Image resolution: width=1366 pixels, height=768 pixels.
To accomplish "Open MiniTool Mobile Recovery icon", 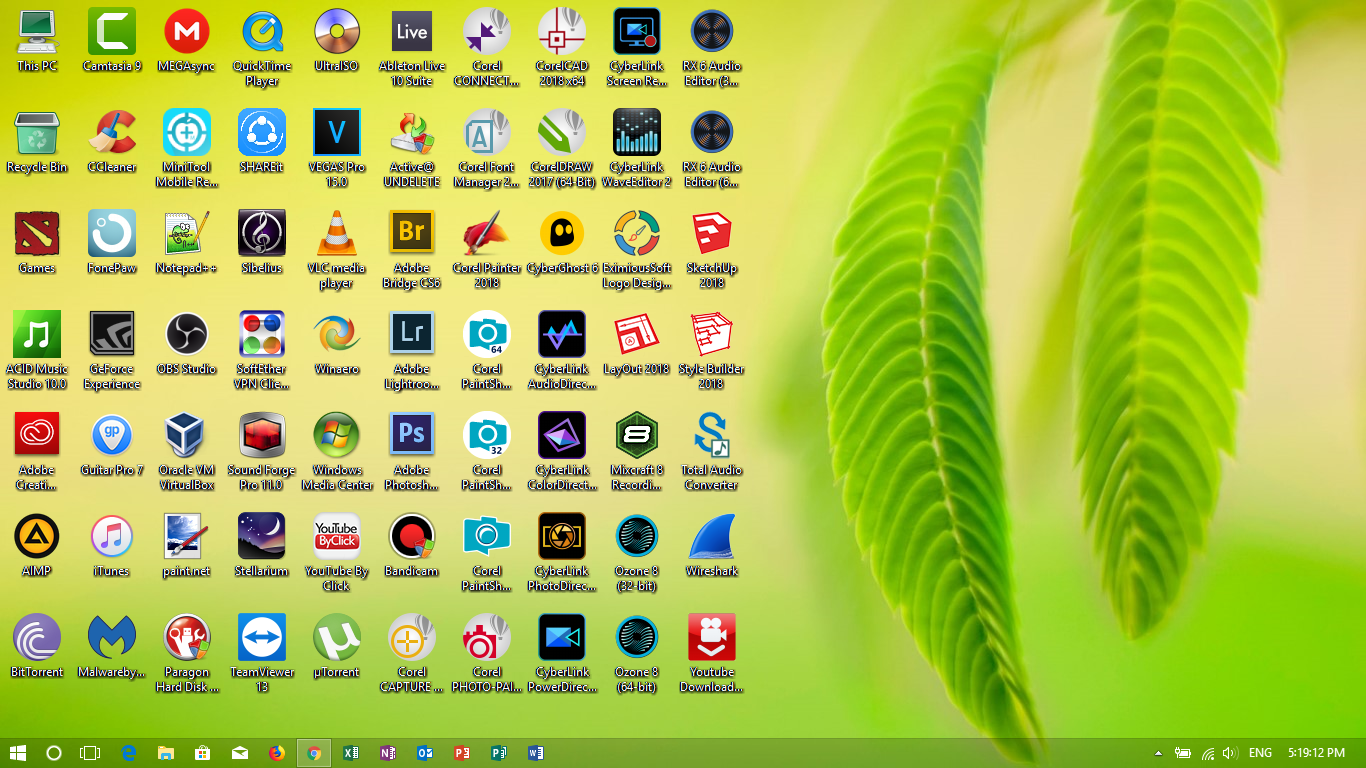I will point(187,132).
